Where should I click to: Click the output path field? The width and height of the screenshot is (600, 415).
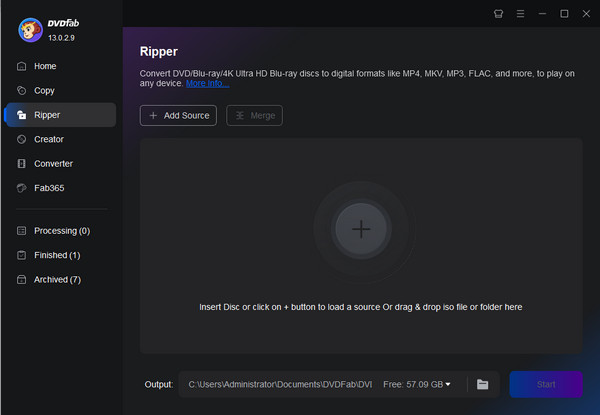click(280, 384)
